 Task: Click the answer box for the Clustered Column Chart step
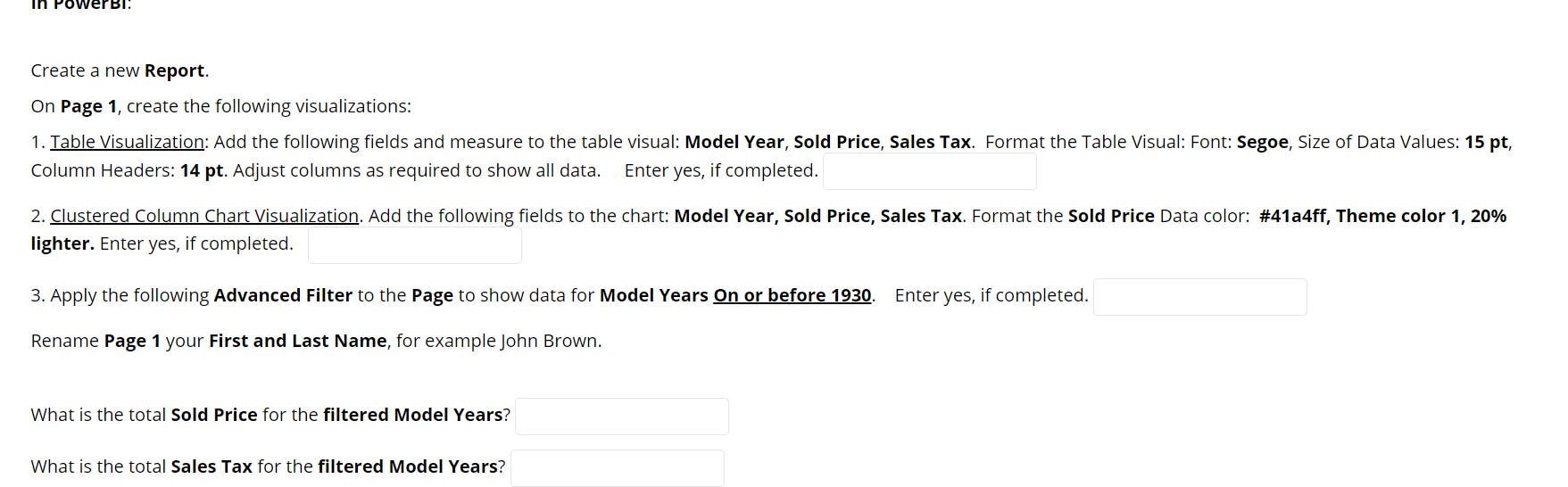tap(414, 245)
